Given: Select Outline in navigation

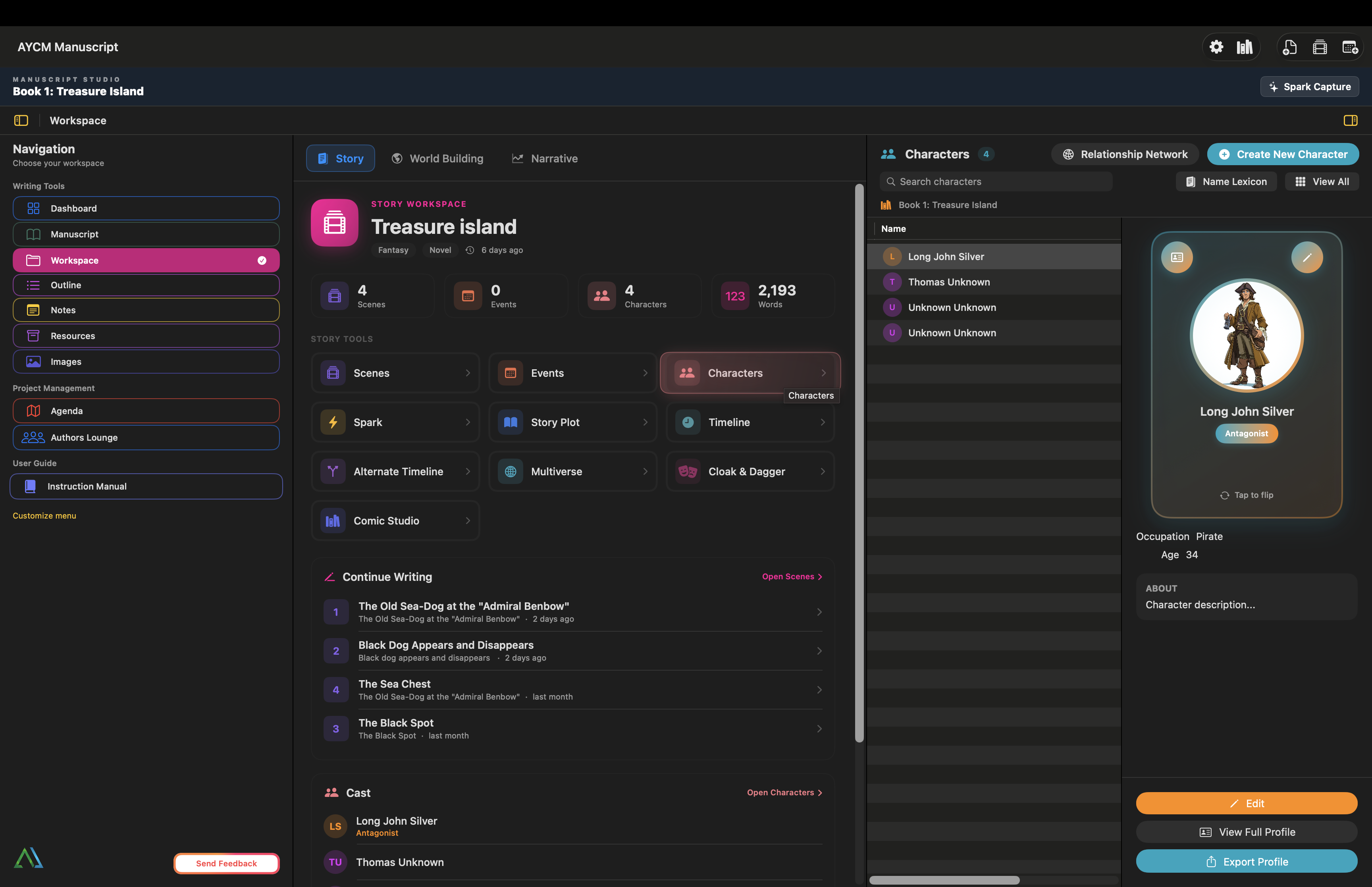Looking at the screenshot, I should pos(146,285).
